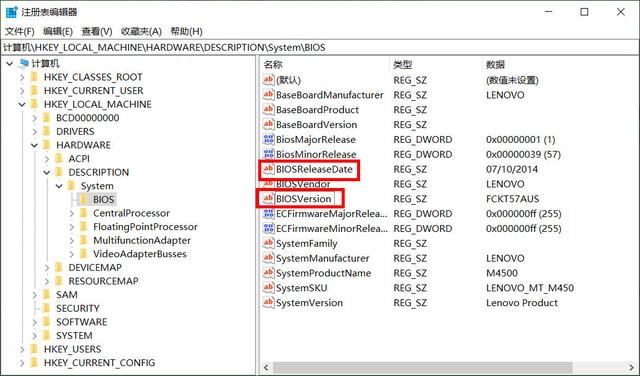Screen dimensions: 640x376
Task: Click the M4500 data value
Action: click(x=502, y=273)
